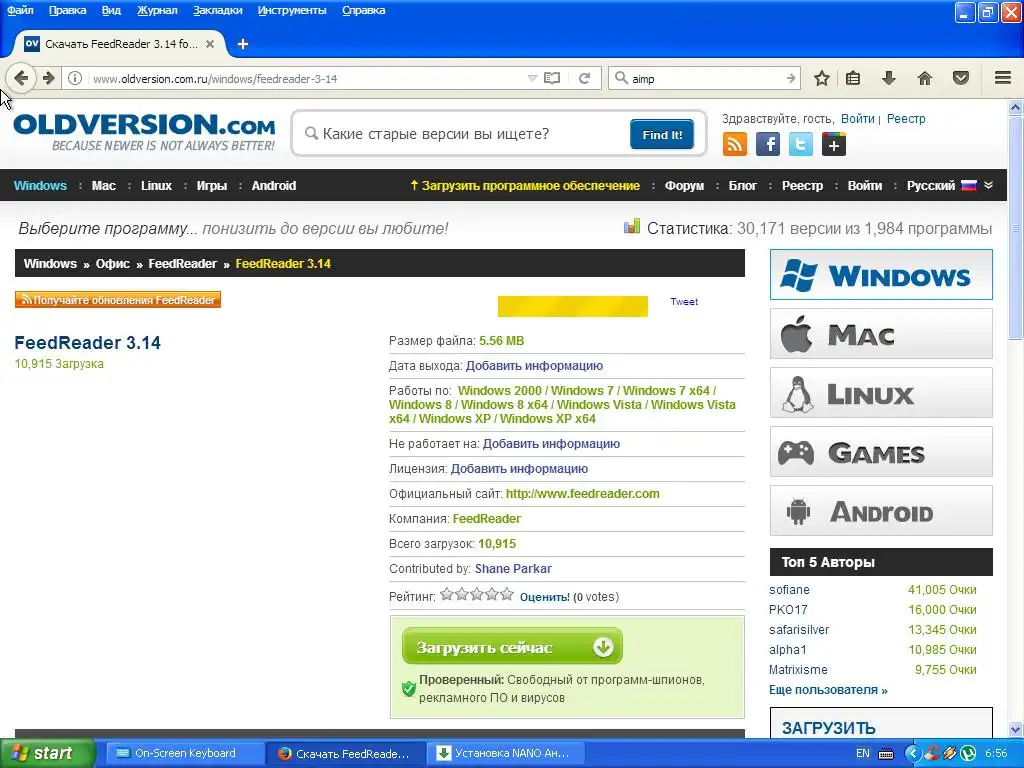Open the Справка menu
The width and height of the screenshot is (1024, 768).
tap(363, 10)
